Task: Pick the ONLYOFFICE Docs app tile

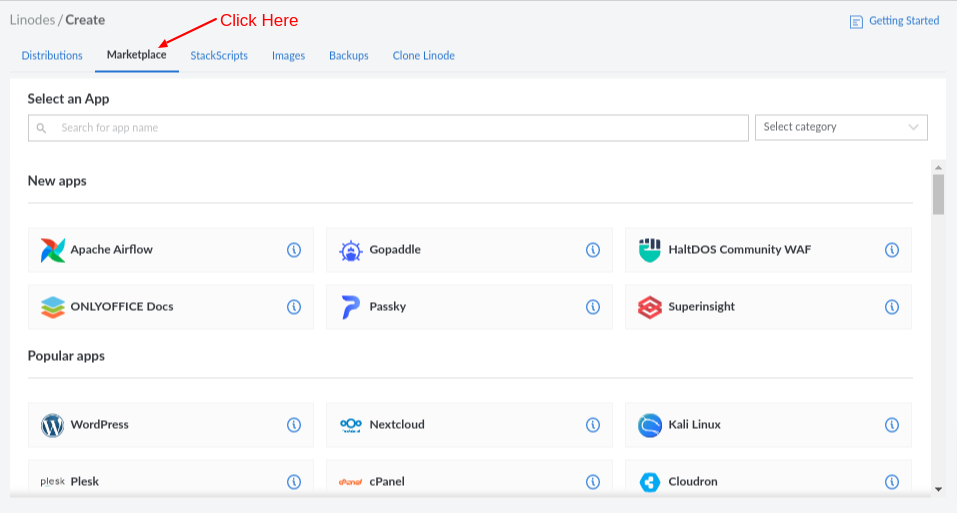Action: (x=171, y=307)
